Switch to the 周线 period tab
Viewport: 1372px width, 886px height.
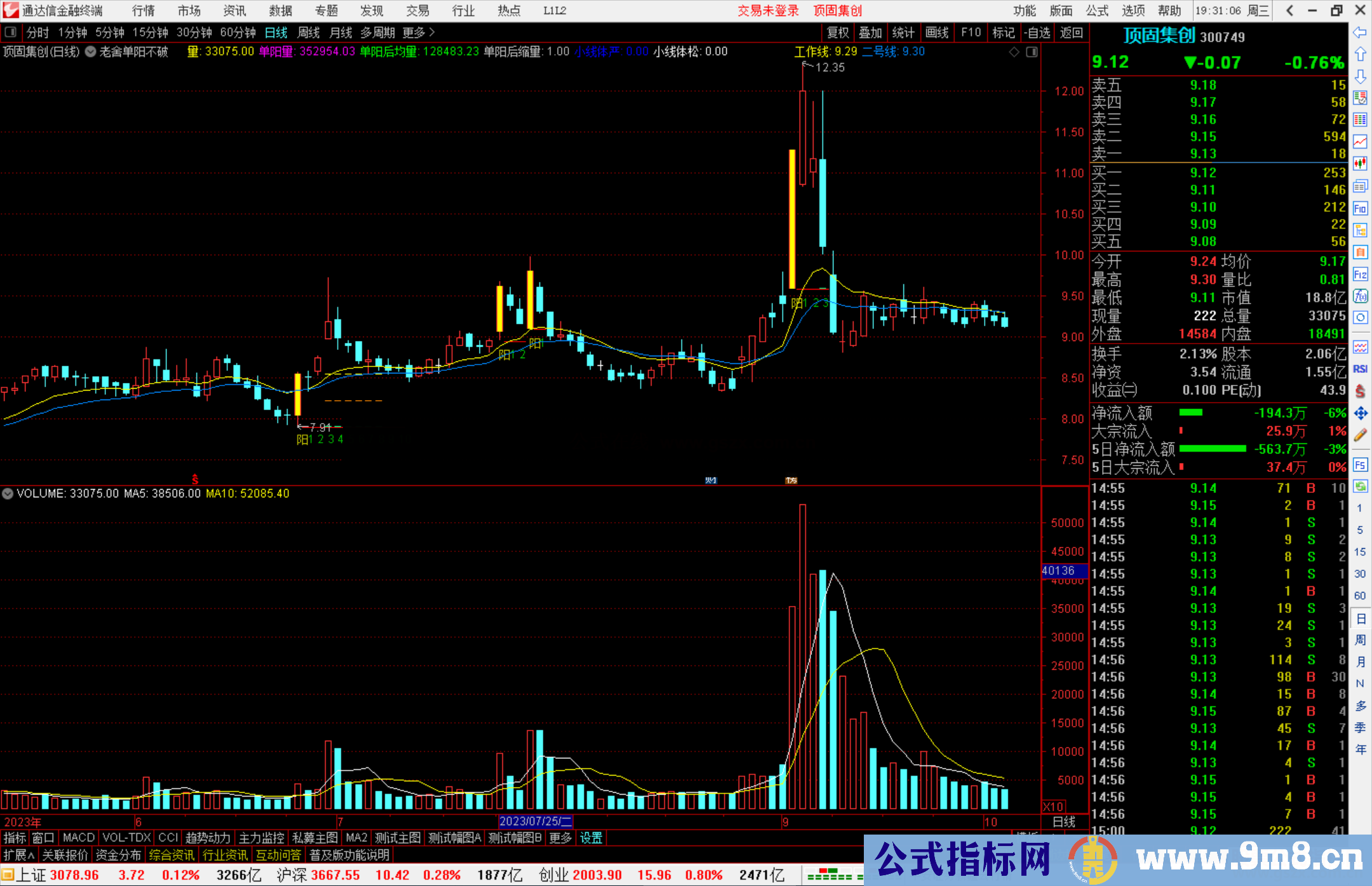coord(309,32)
